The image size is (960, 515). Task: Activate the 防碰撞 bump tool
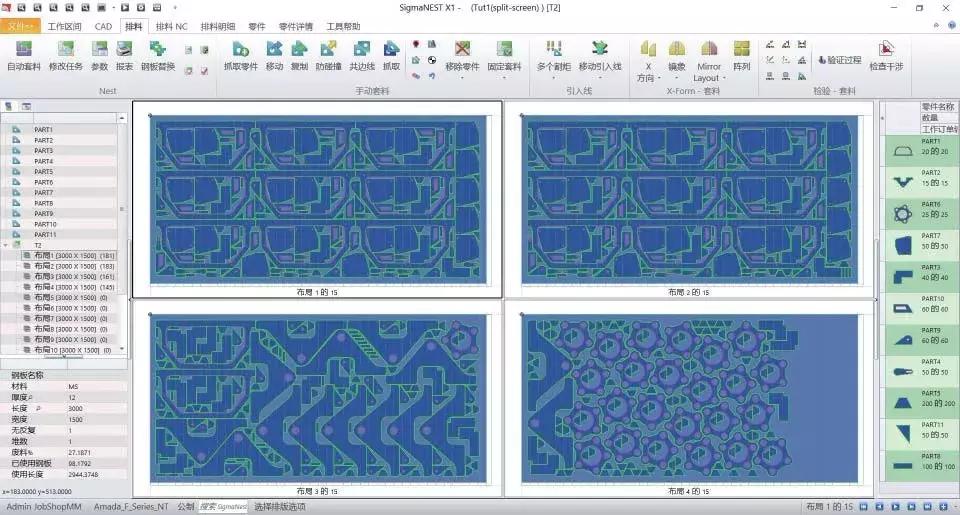[328, 56]
